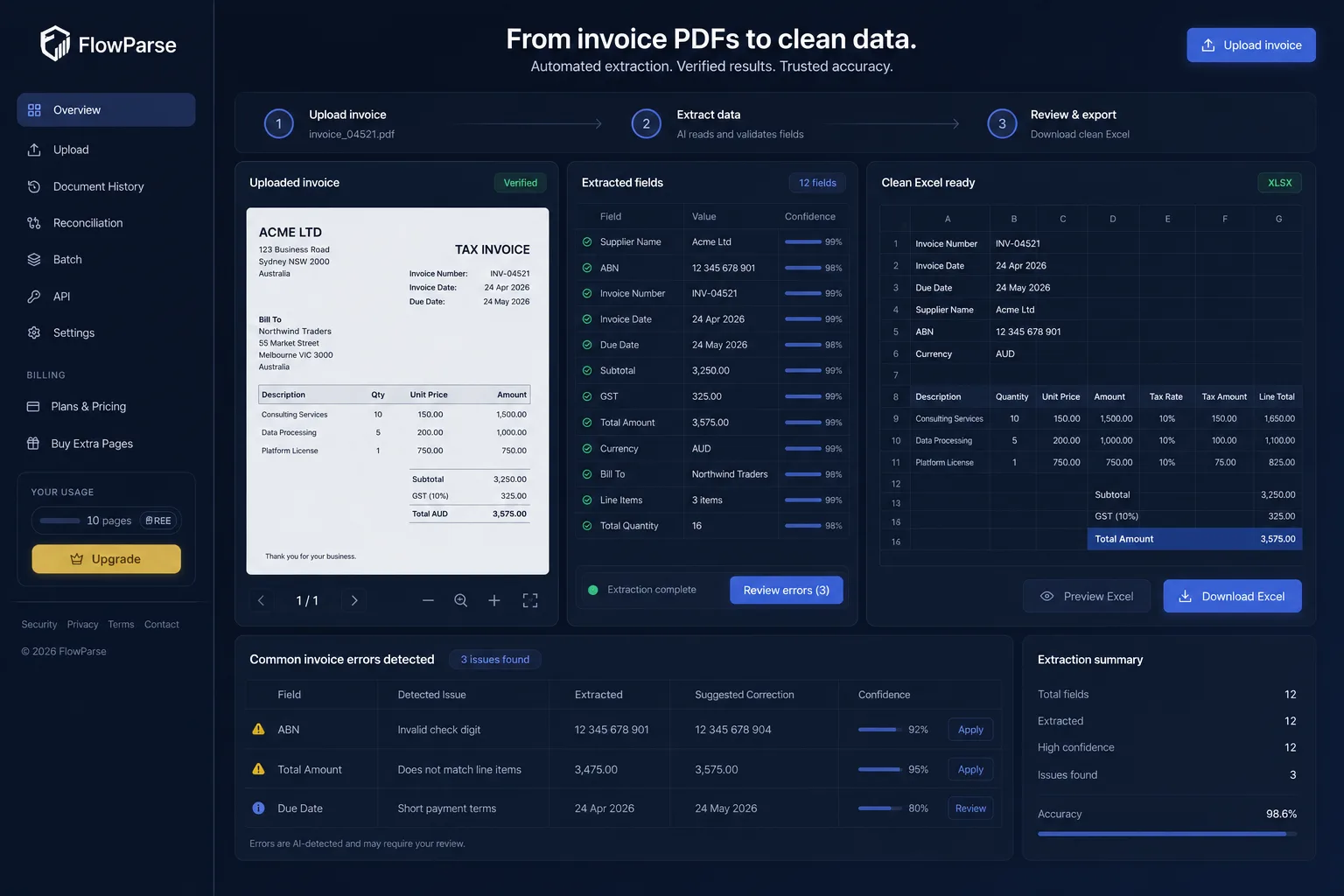Click the Total Quantity check icon
The height and width of the screenshot is (896, 1344).
coord(587,526)
